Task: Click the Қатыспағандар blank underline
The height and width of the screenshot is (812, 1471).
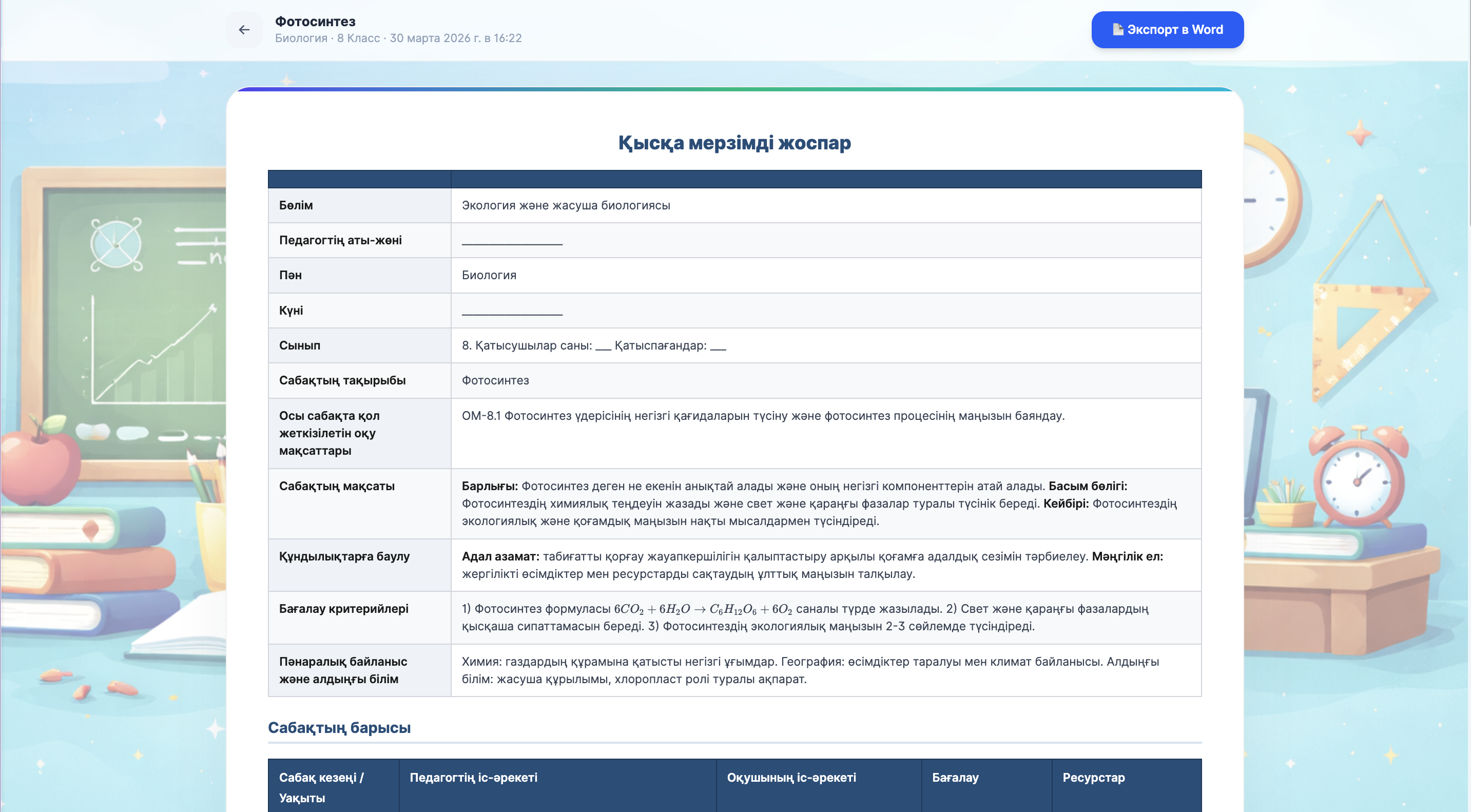Action: click(x=718, y=347)
